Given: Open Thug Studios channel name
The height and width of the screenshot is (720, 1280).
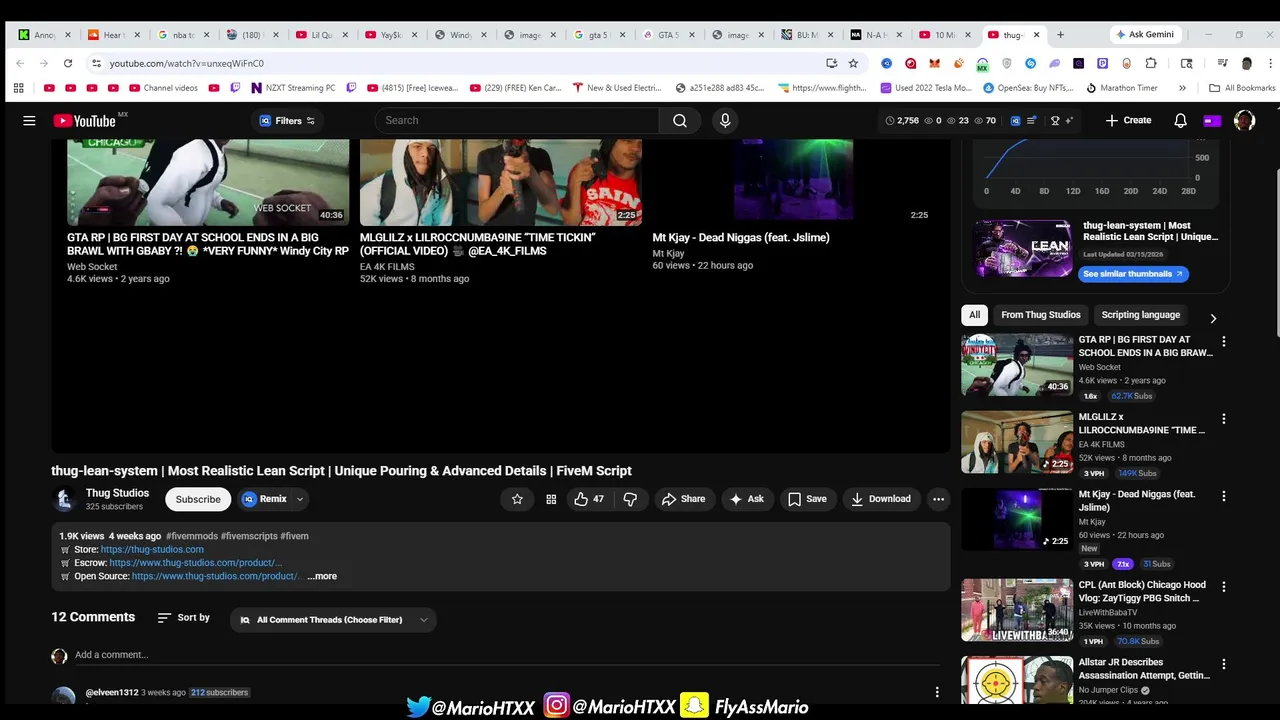Looking at the screenshot, I should coord(117,493).
